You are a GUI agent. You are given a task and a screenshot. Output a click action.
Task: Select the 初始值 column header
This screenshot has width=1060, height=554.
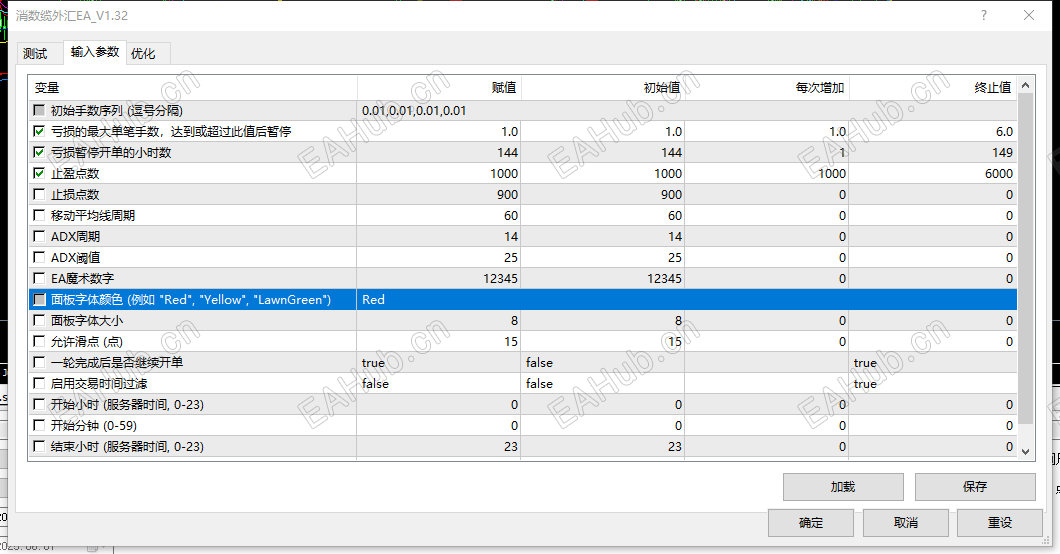coord(603,87)
